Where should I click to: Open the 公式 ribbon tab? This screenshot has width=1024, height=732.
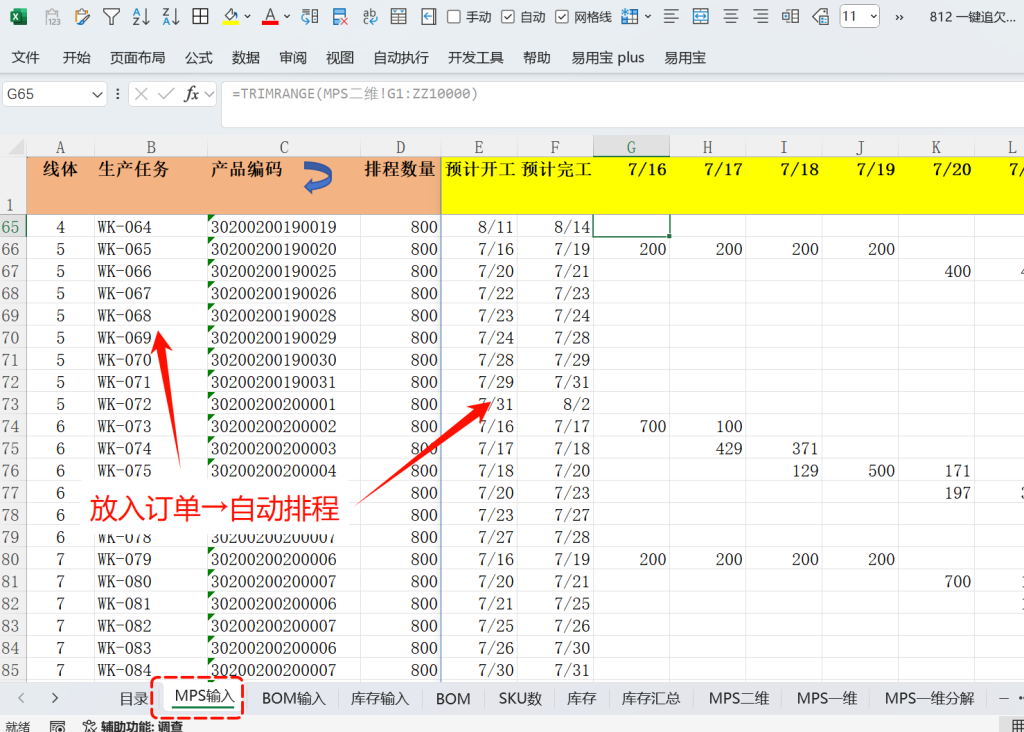point(199,57)
